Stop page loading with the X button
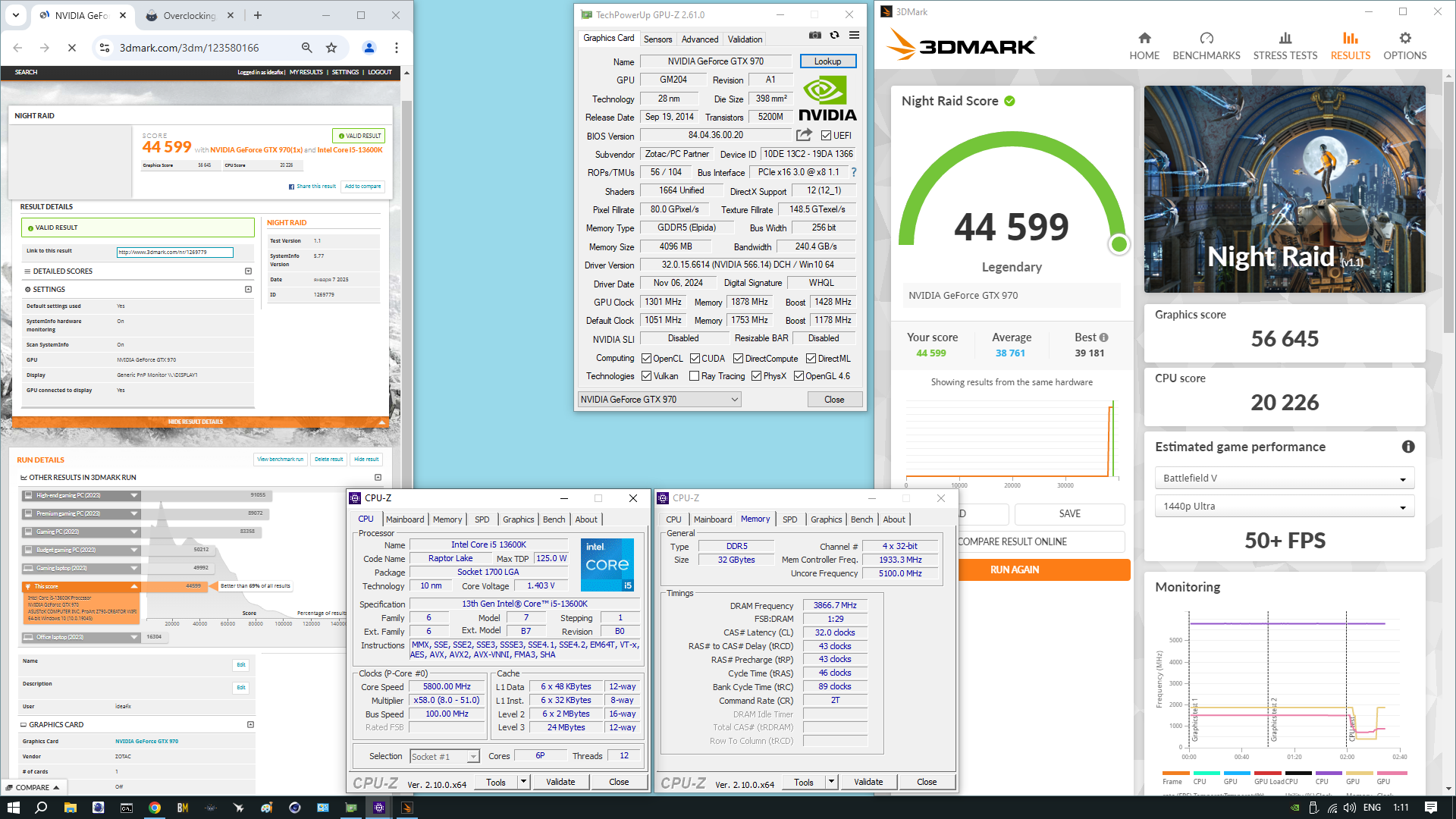 [x=72, y=48]
